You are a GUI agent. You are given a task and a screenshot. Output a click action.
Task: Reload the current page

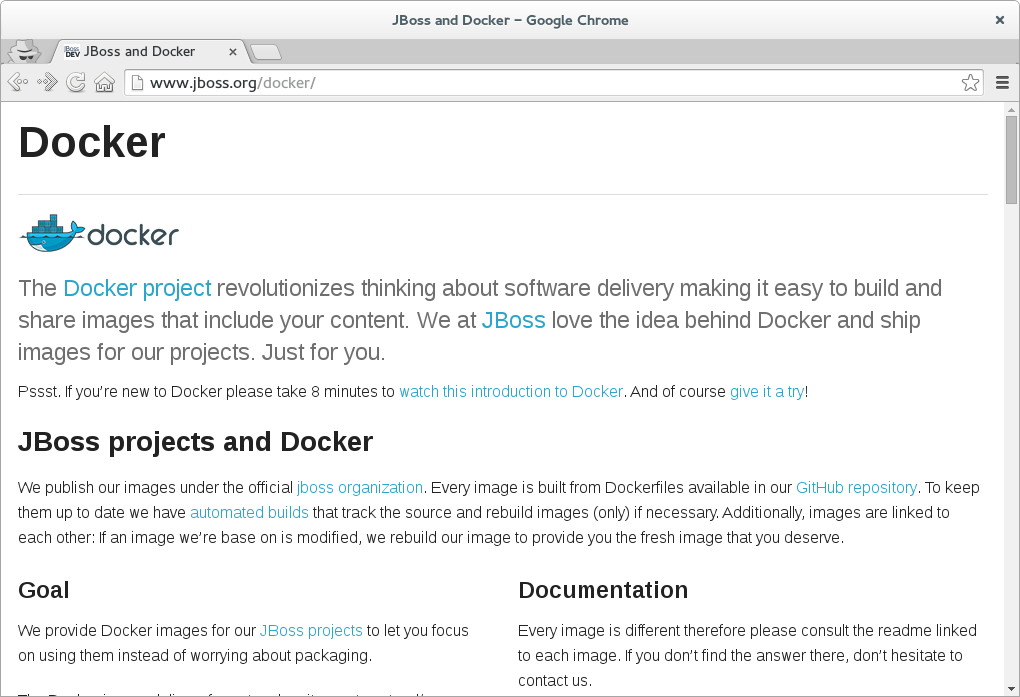pyautogui.click(x=76, y=82)
